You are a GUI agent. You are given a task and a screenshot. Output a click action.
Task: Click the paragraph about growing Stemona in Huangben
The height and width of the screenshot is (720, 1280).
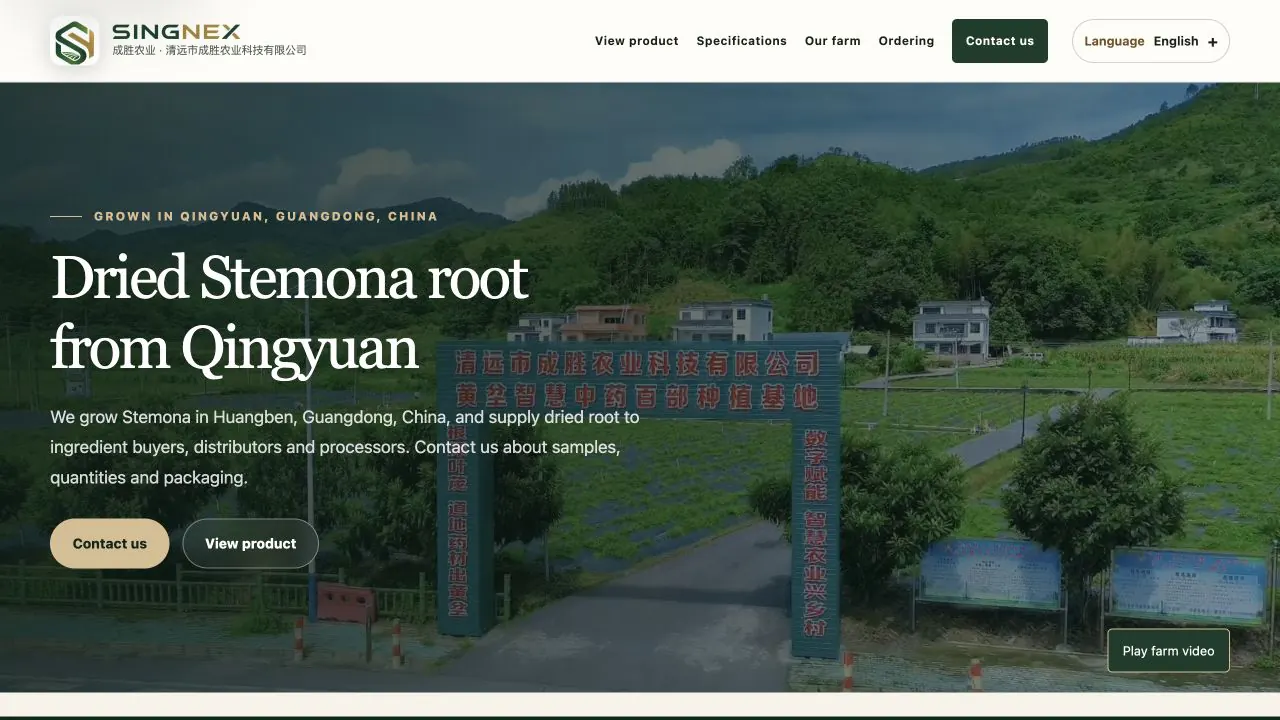[345, 447]
